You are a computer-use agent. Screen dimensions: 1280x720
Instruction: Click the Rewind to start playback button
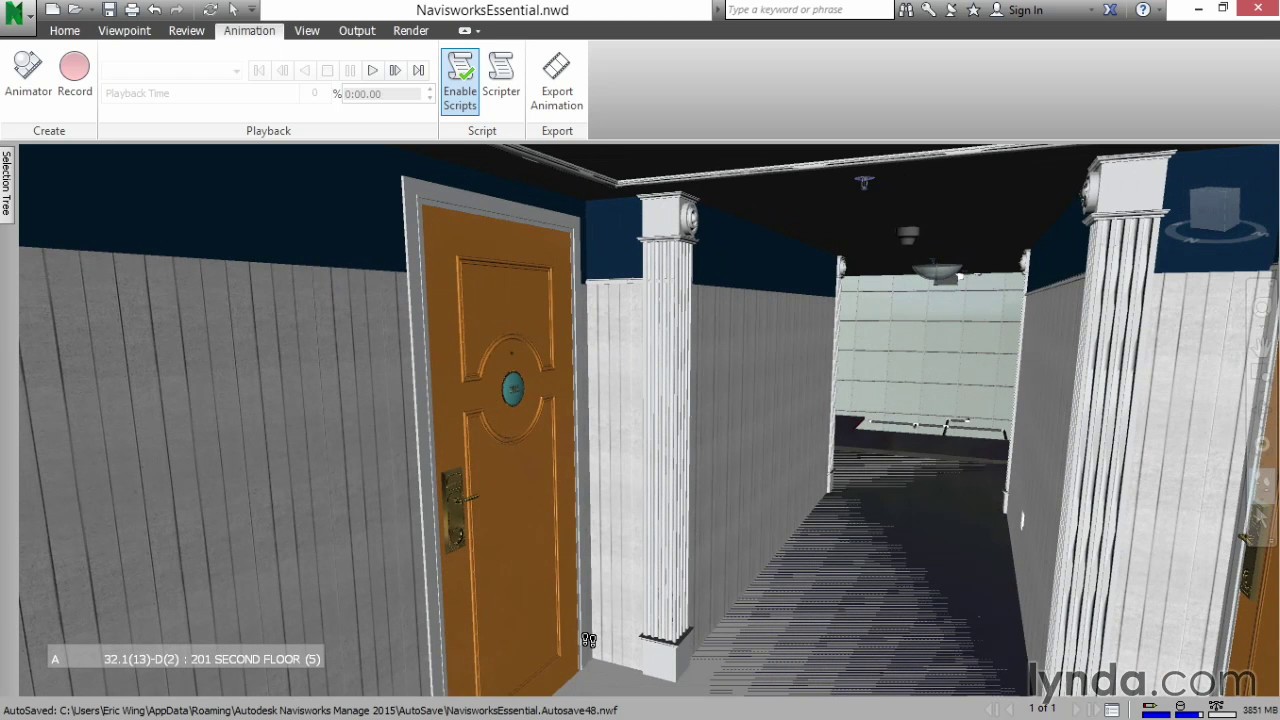(259, 71)
